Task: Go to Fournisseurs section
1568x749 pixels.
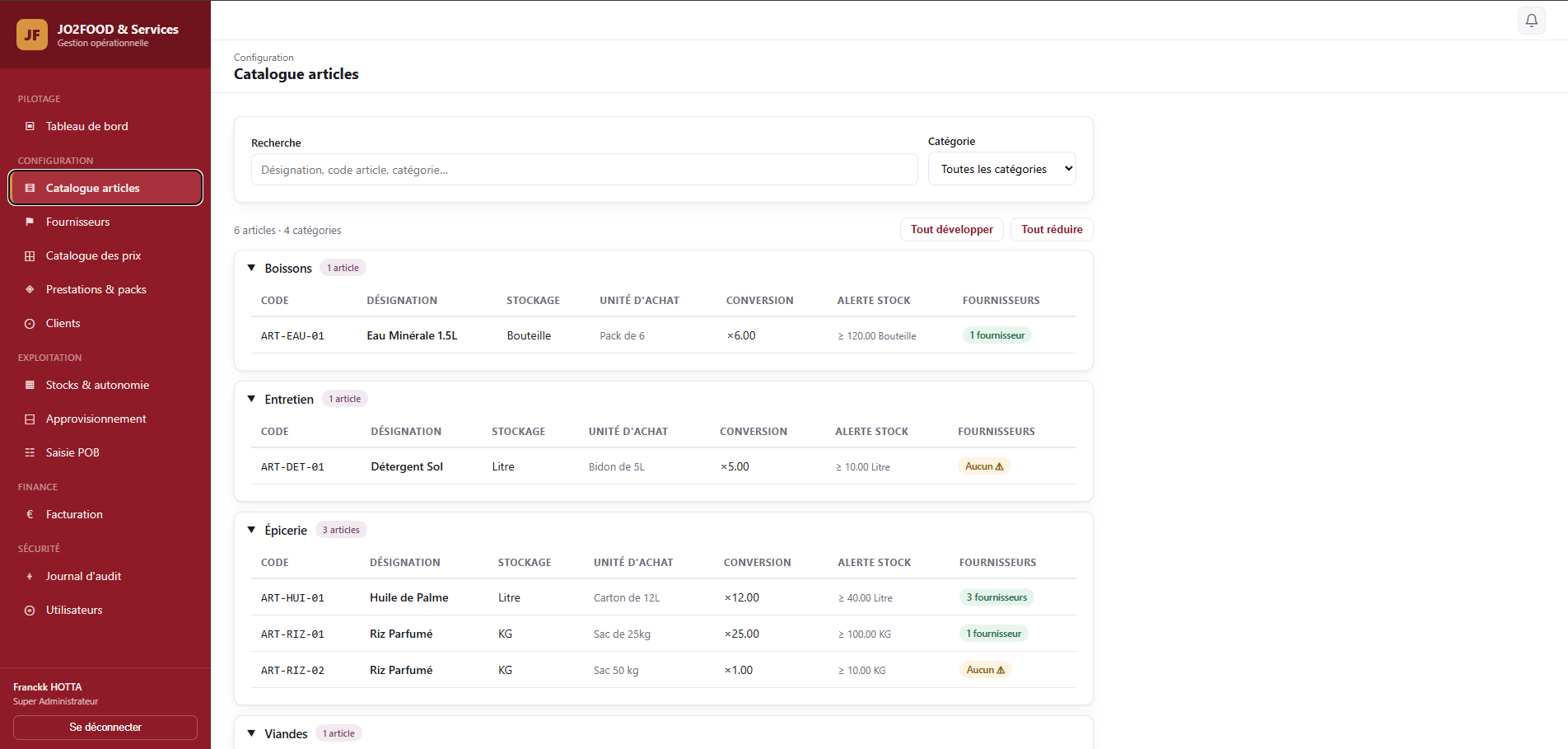Action: coord(105,222)
